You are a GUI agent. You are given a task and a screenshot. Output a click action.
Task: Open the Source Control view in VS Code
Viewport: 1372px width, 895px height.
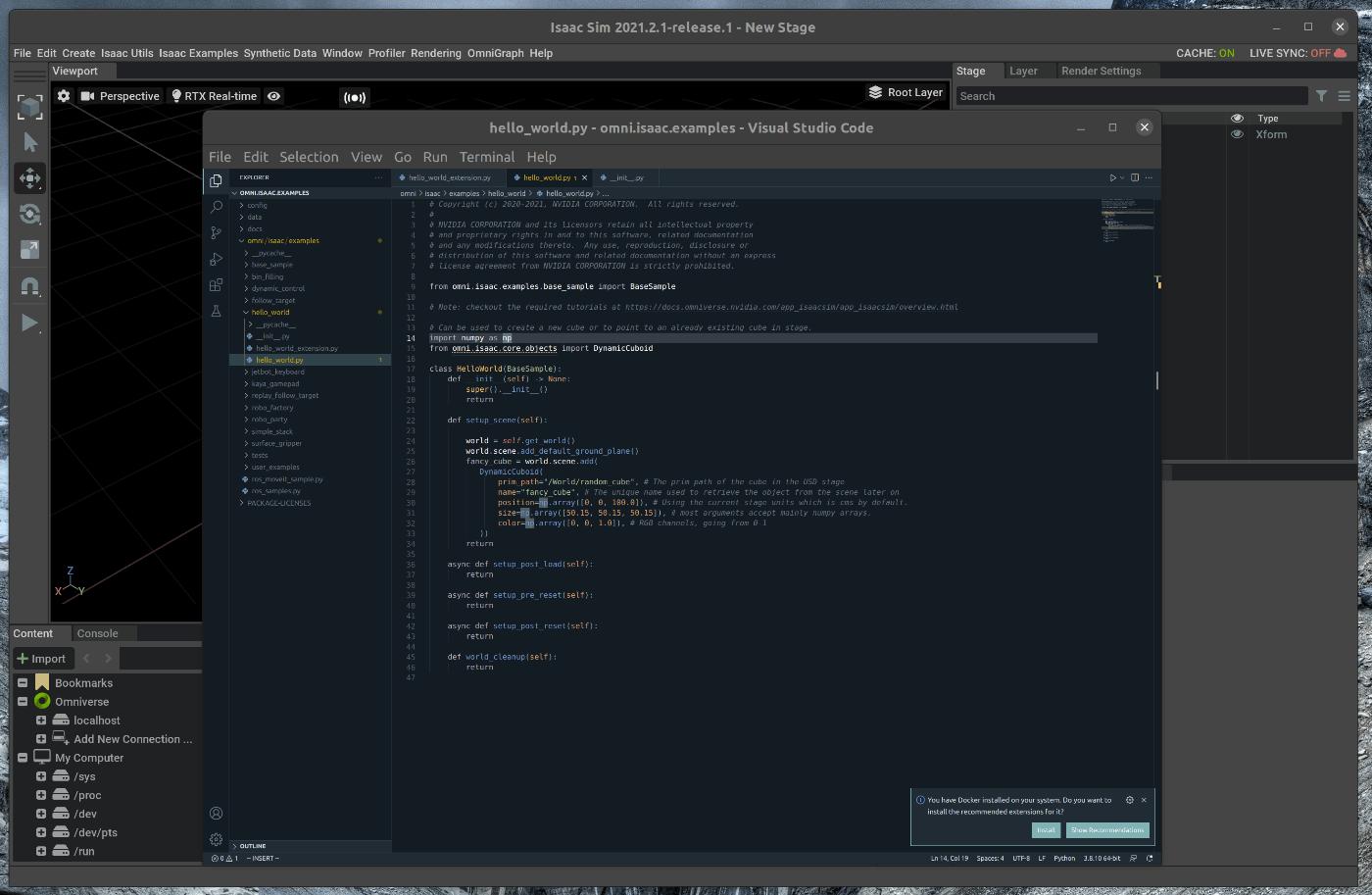[216, 232]
